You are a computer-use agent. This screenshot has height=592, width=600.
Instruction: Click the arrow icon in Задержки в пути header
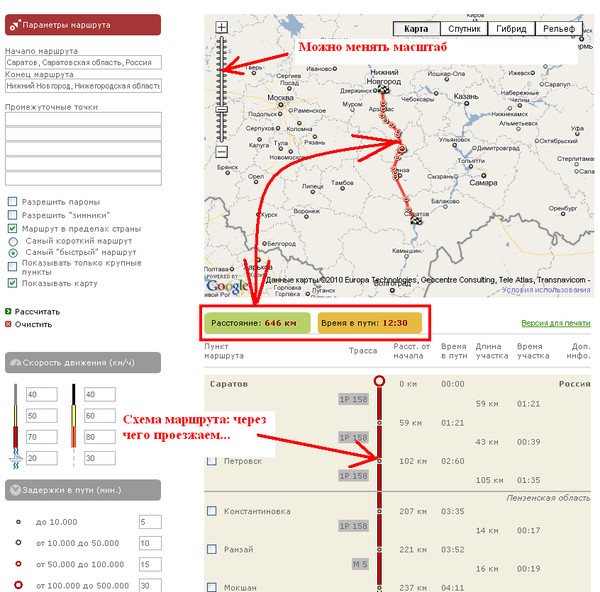tap(15, 490)
